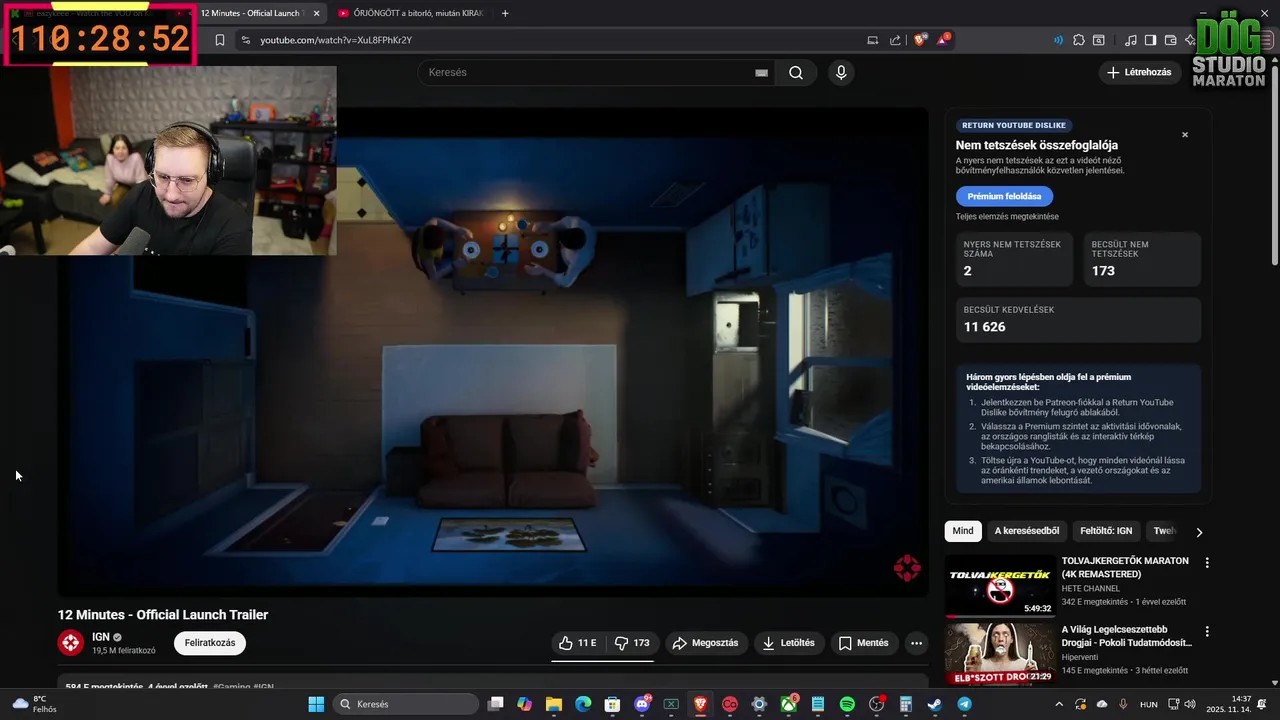Image resolution: width=1280 pixels, height=720 pixels.
Task: Open options for A Világ Legelcseszettebb Drogjai
Action: tap(1207, 632)
